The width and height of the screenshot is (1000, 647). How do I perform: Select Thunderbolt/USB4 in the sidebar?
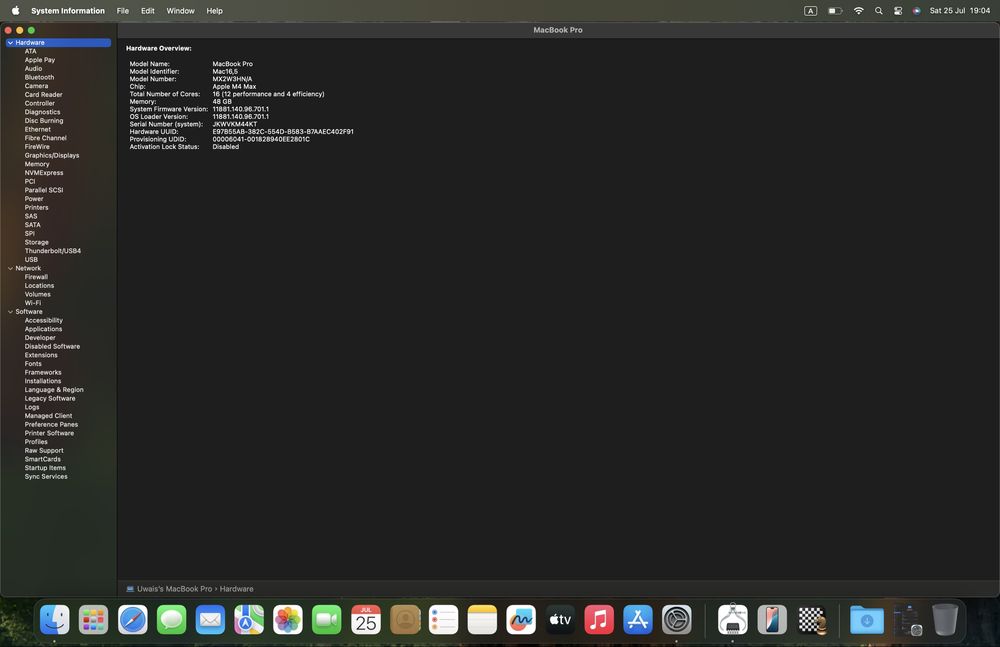point(53,251)
